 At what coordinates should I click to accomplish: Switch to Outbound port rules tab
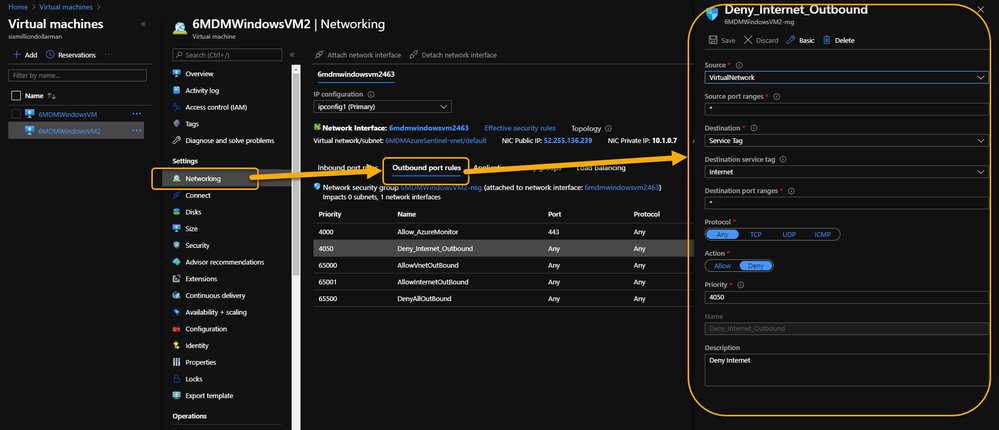[x=426, y=168]
